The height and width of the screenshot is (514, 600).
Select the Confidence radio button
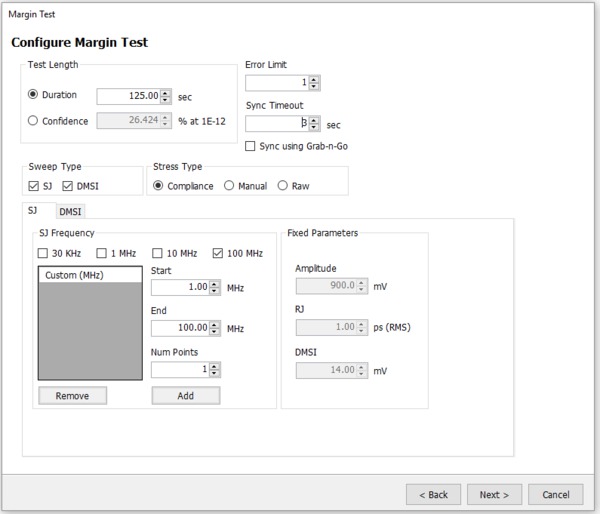tap(33, 121)
